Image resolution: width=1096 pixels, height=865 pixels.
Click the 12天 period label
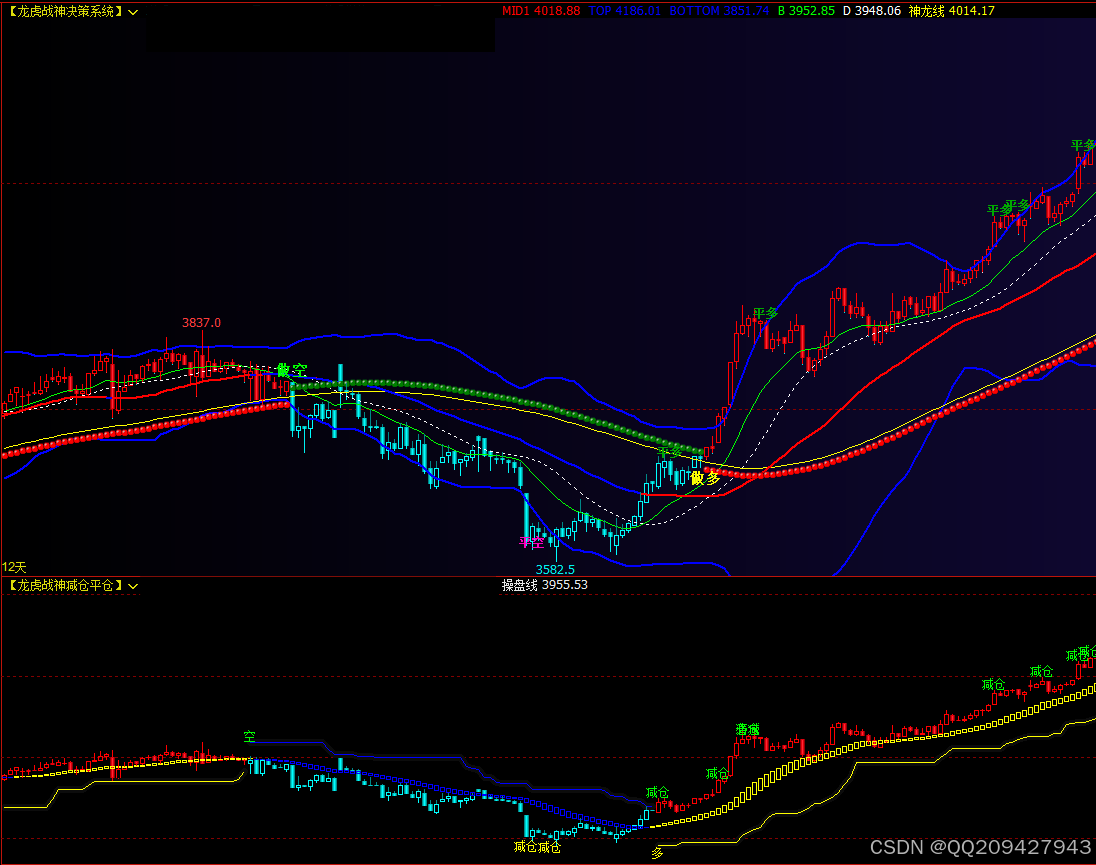point(14,567)
